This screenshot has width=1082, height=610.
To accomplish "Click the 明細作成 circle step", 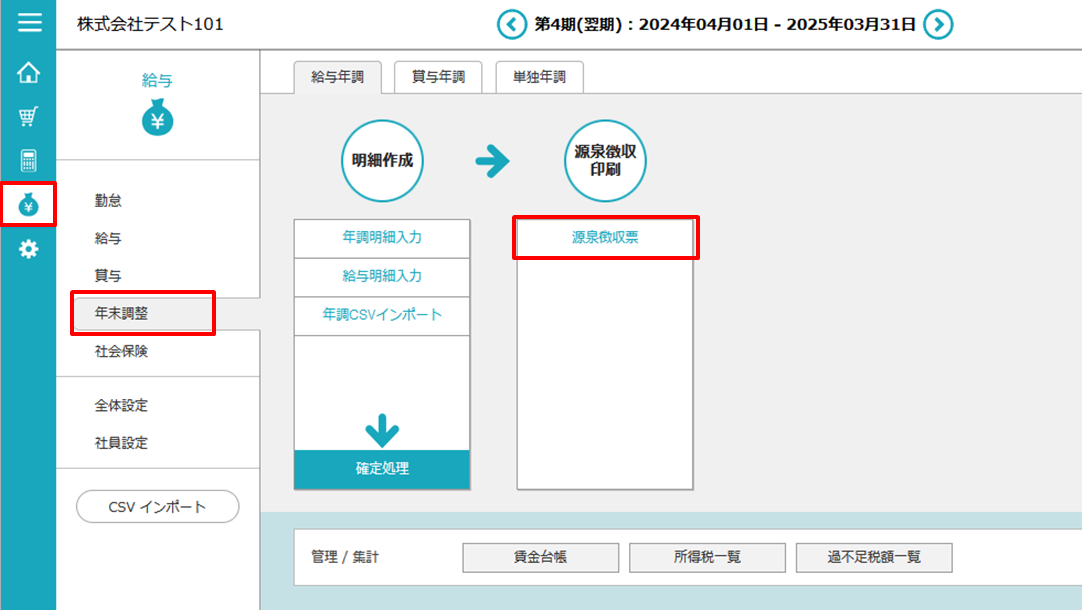I will (x=382, y=161).
